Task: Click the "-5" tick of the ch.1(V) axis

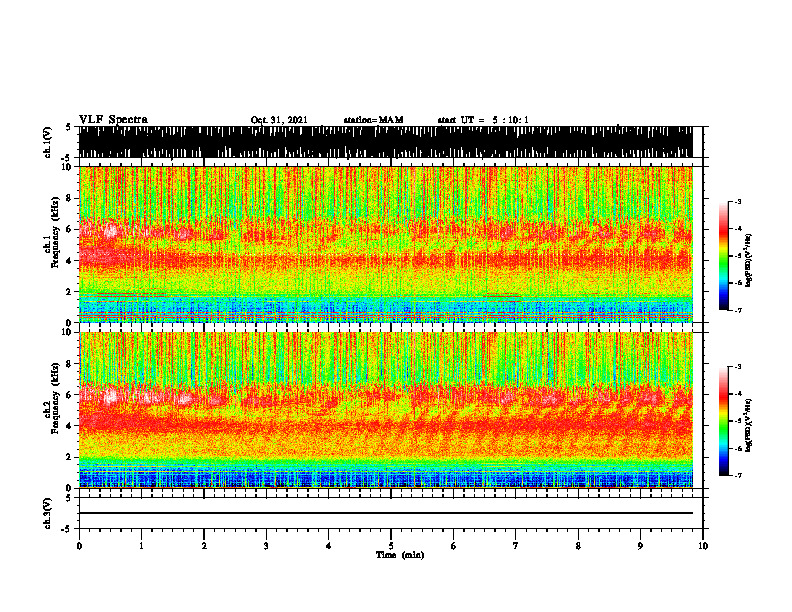Action: 67,158
